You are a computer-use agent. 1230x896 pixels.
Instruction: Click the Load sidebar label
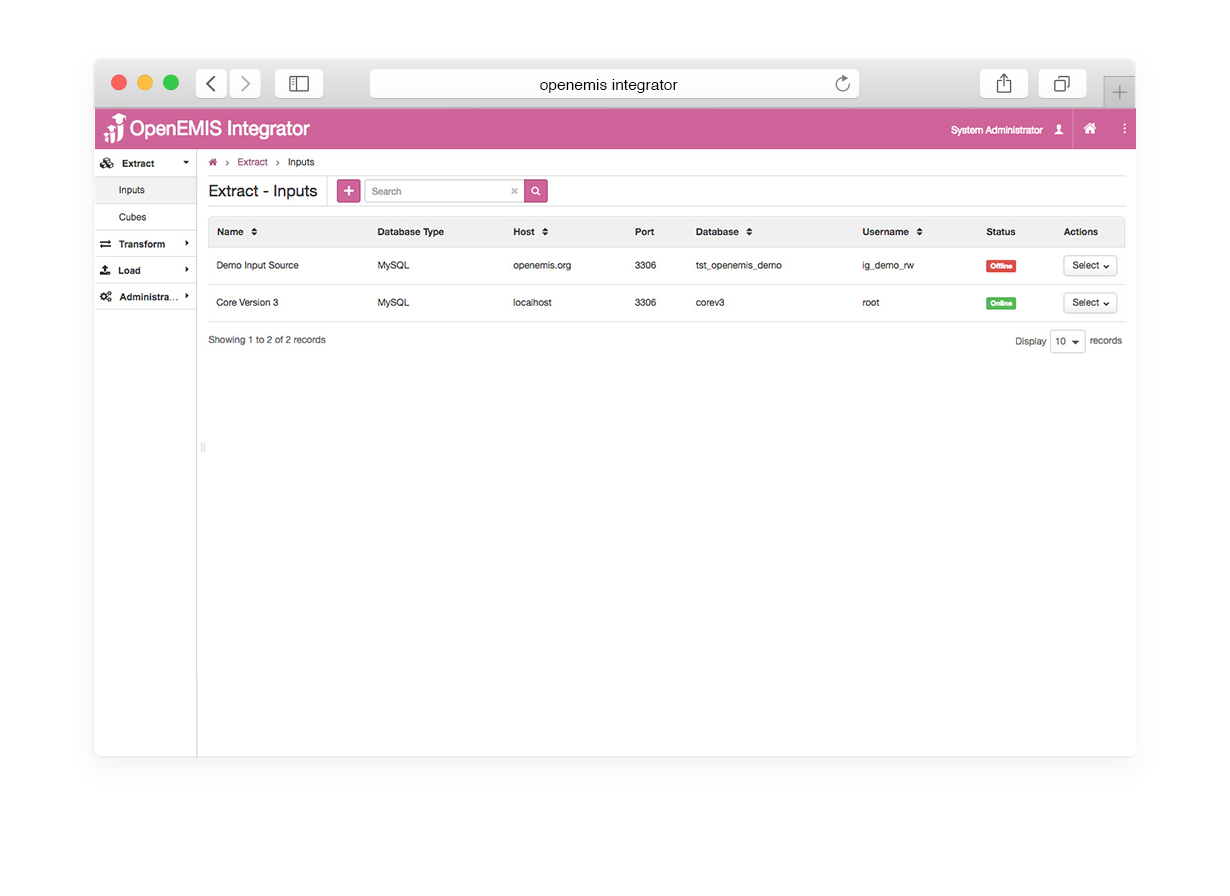point(129,271)
